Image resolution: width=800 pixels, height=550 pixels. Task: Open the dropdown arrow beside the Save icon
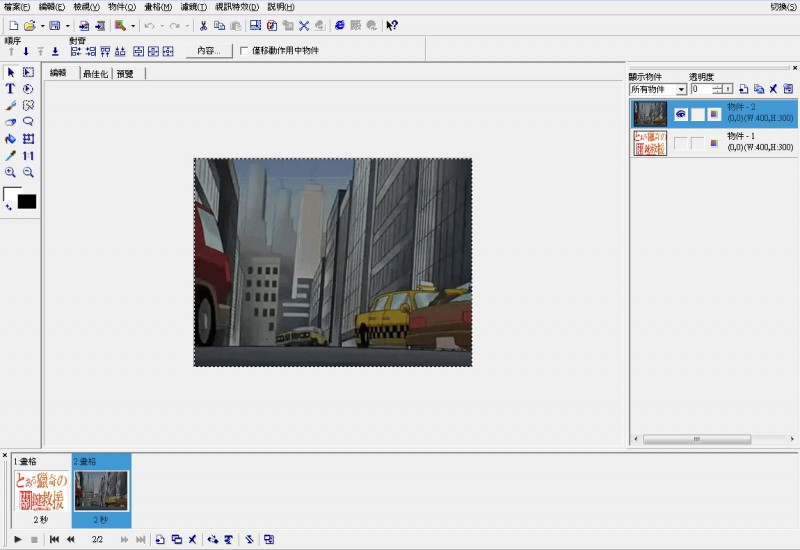67,26
